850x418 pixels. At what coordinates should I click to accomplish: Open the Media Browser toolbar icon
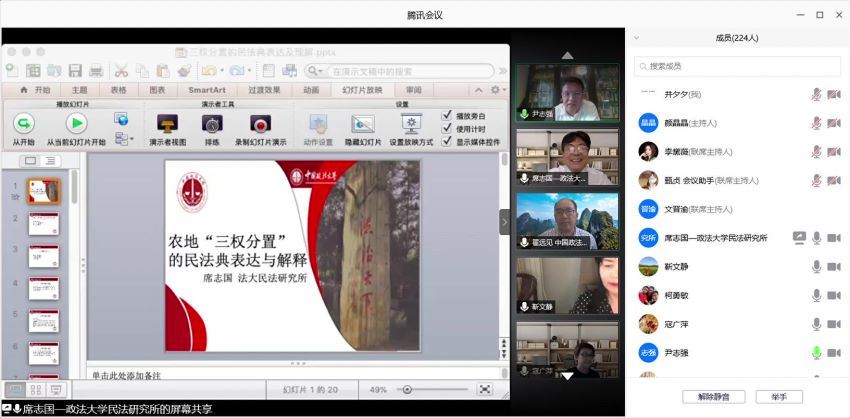[289, 70]
